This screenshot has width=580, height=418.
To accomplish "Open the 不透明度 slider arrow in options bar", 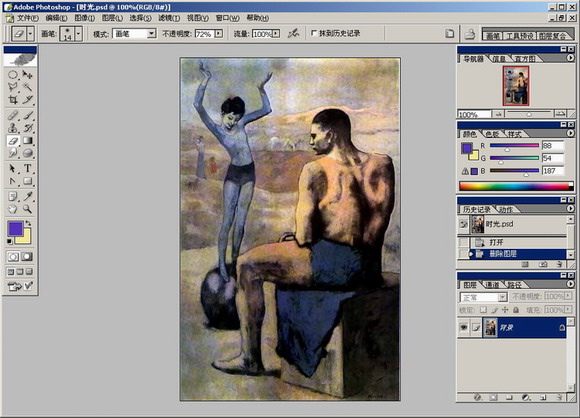I will 219,34.
